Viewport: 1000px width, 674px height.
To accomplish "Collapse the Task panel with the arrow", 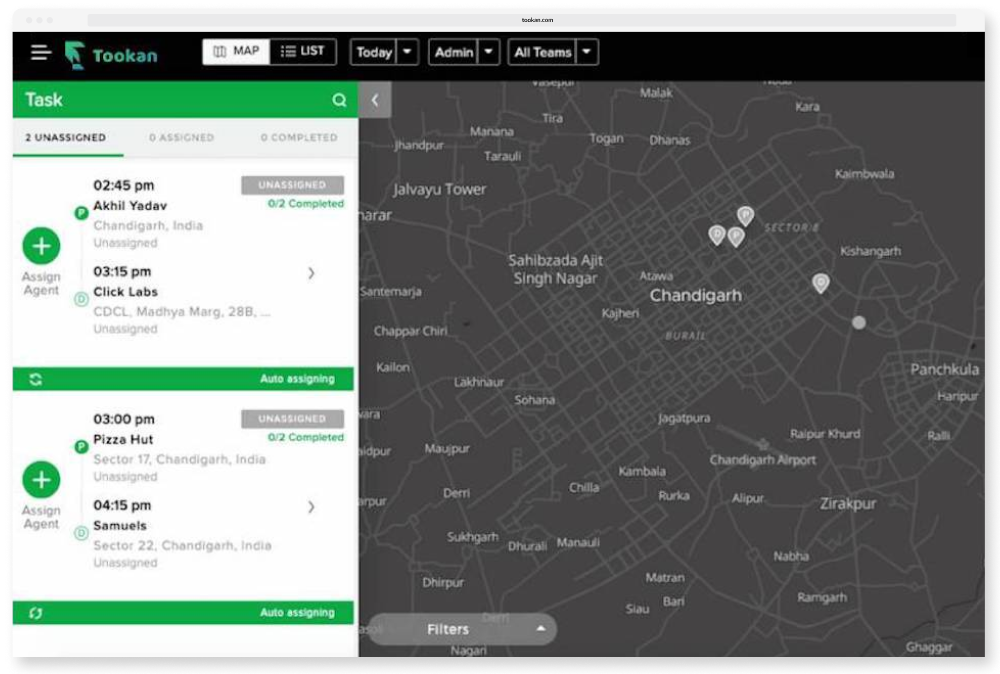I will click(x=375, y=99).
